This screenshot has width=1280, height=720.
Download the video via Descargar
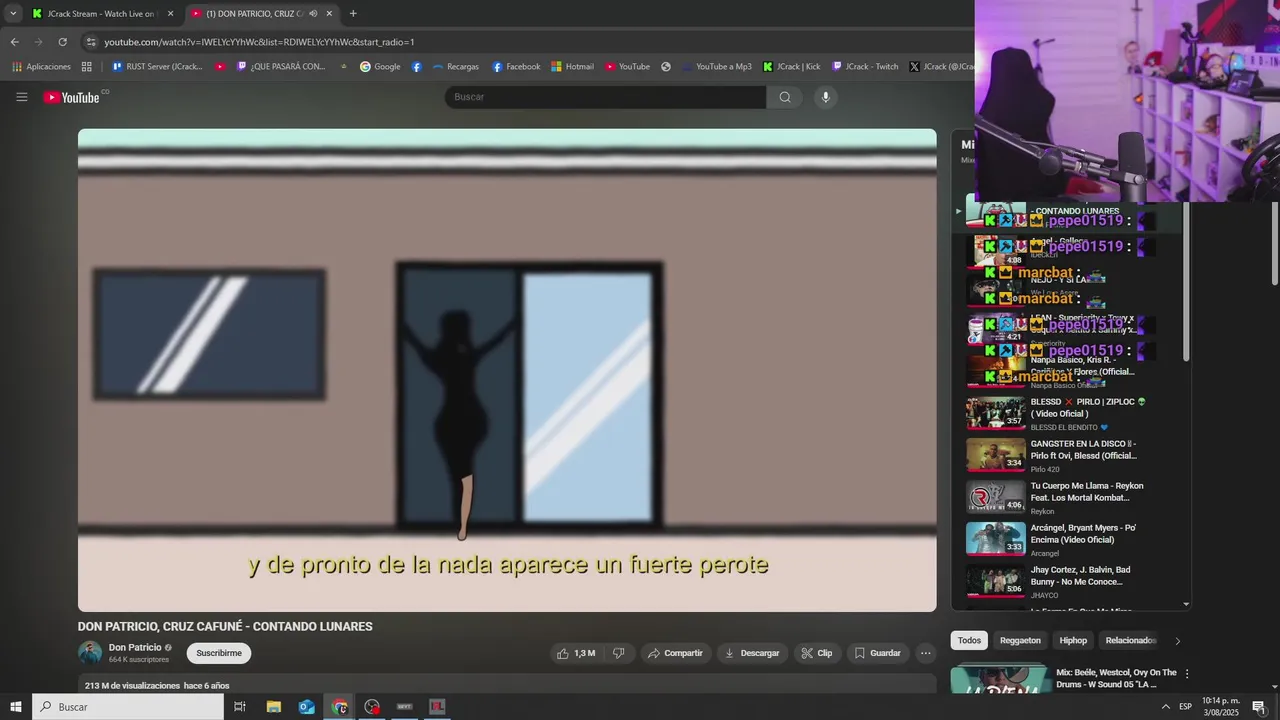tap(752, 653)
